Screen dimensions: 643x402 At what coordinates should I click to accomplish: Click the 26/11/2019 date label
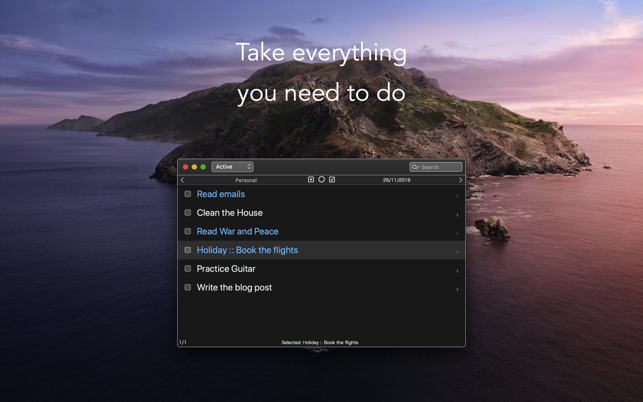pos(397,180)
